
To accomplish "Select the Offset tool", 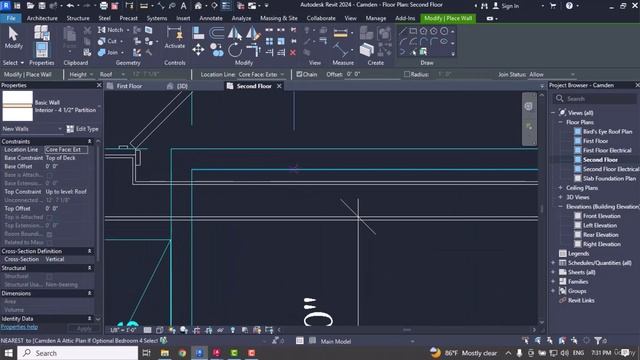I will tap(216, 33).
